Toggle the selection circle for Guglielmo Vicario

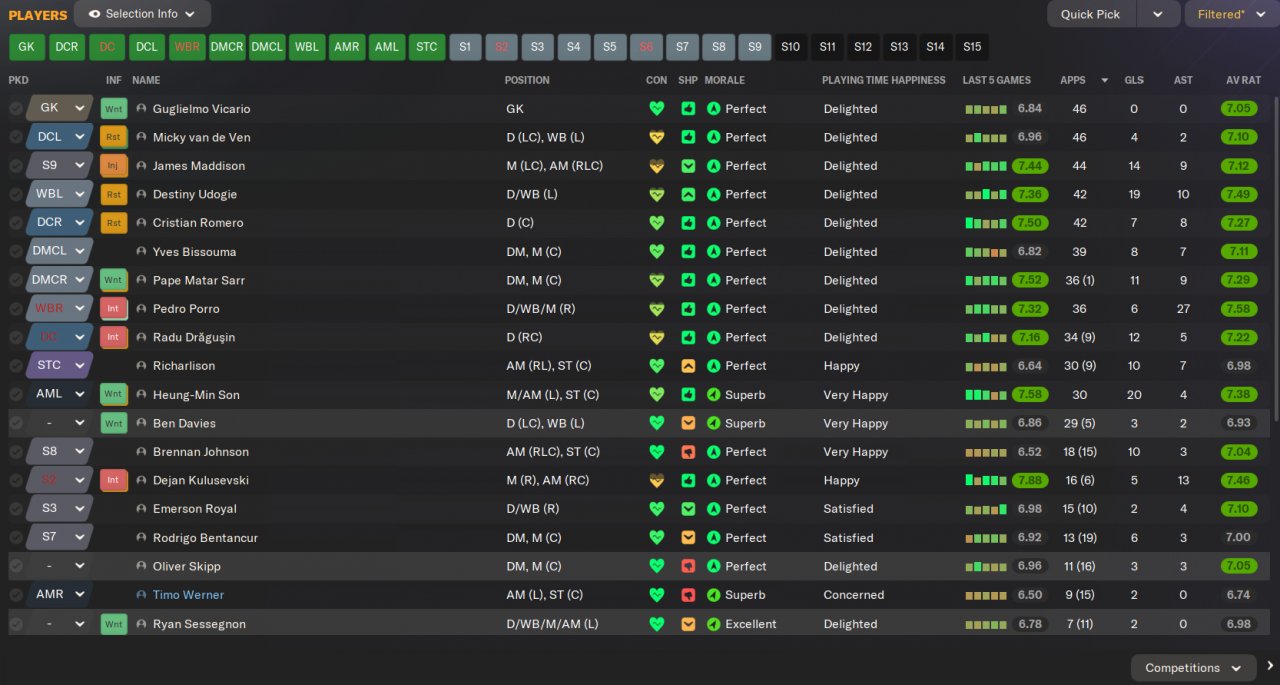[16, 109]
